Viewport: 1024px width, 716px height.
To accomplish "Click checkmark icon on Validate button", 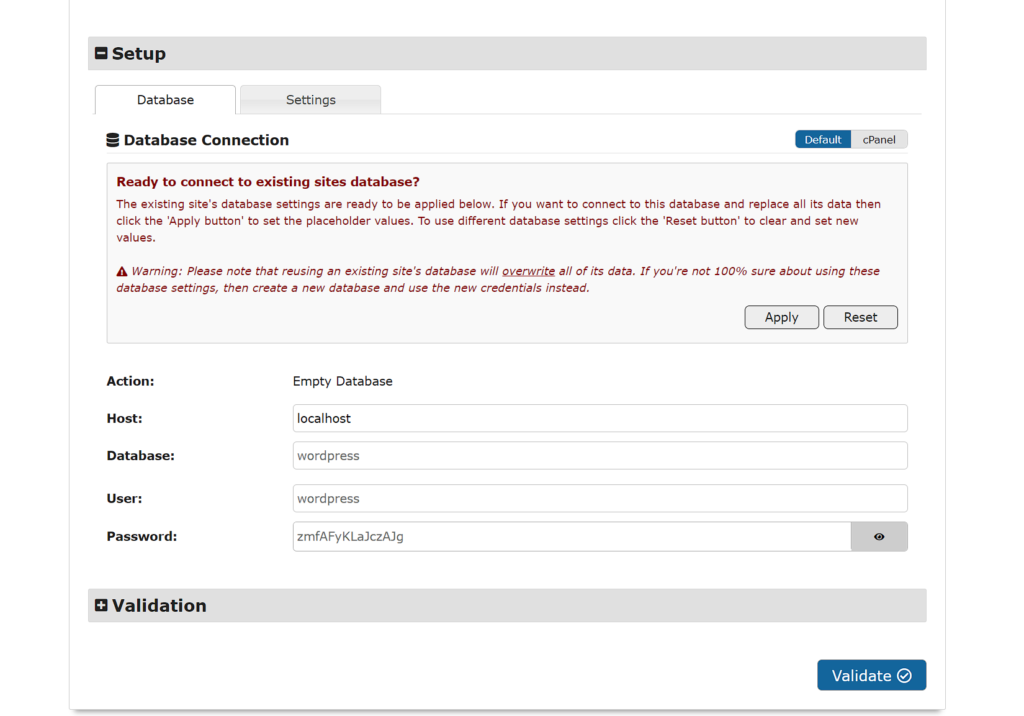I will (x=904, y=676).
